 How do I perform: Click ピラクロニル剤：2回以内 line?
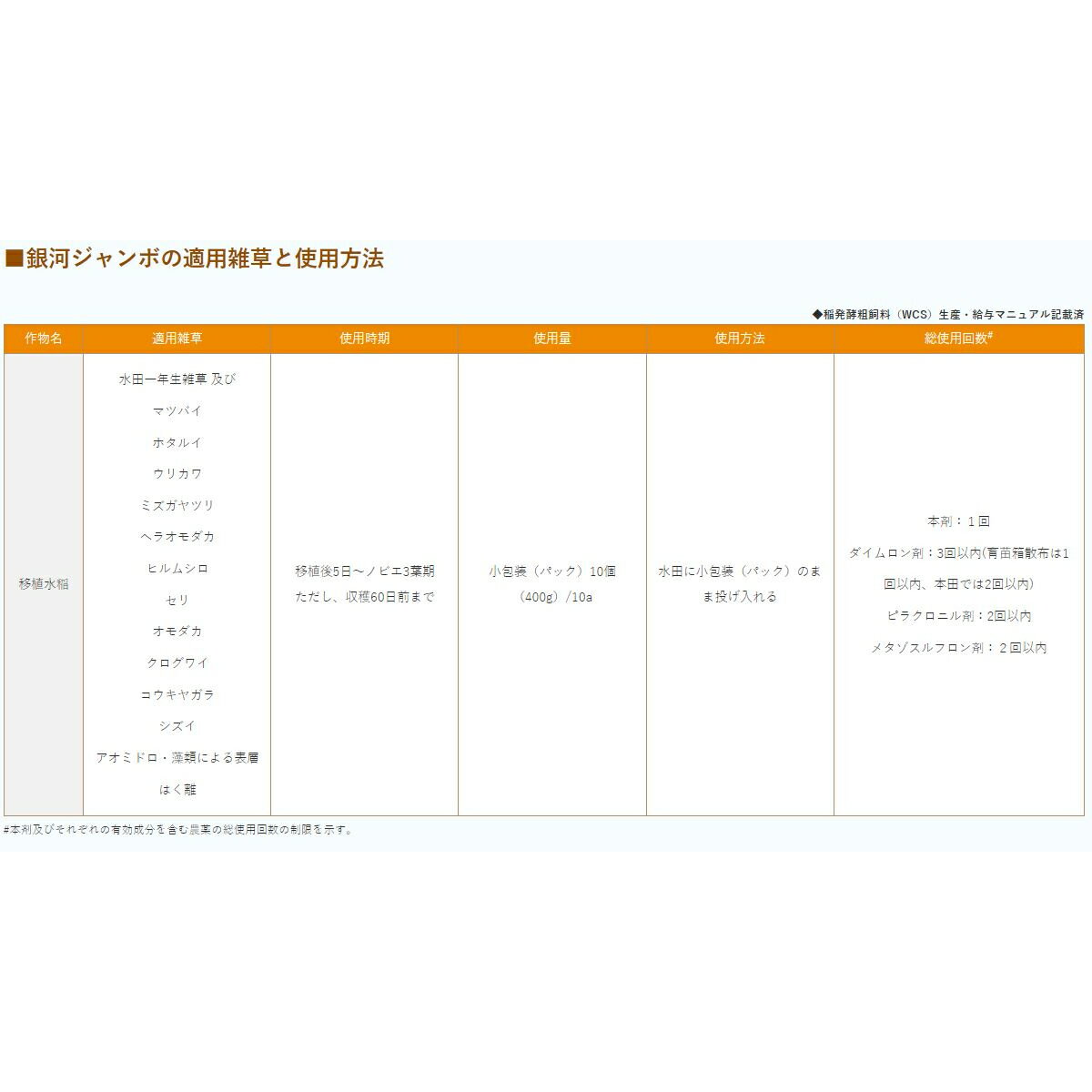pyautogui.click(x=958, y=616)
